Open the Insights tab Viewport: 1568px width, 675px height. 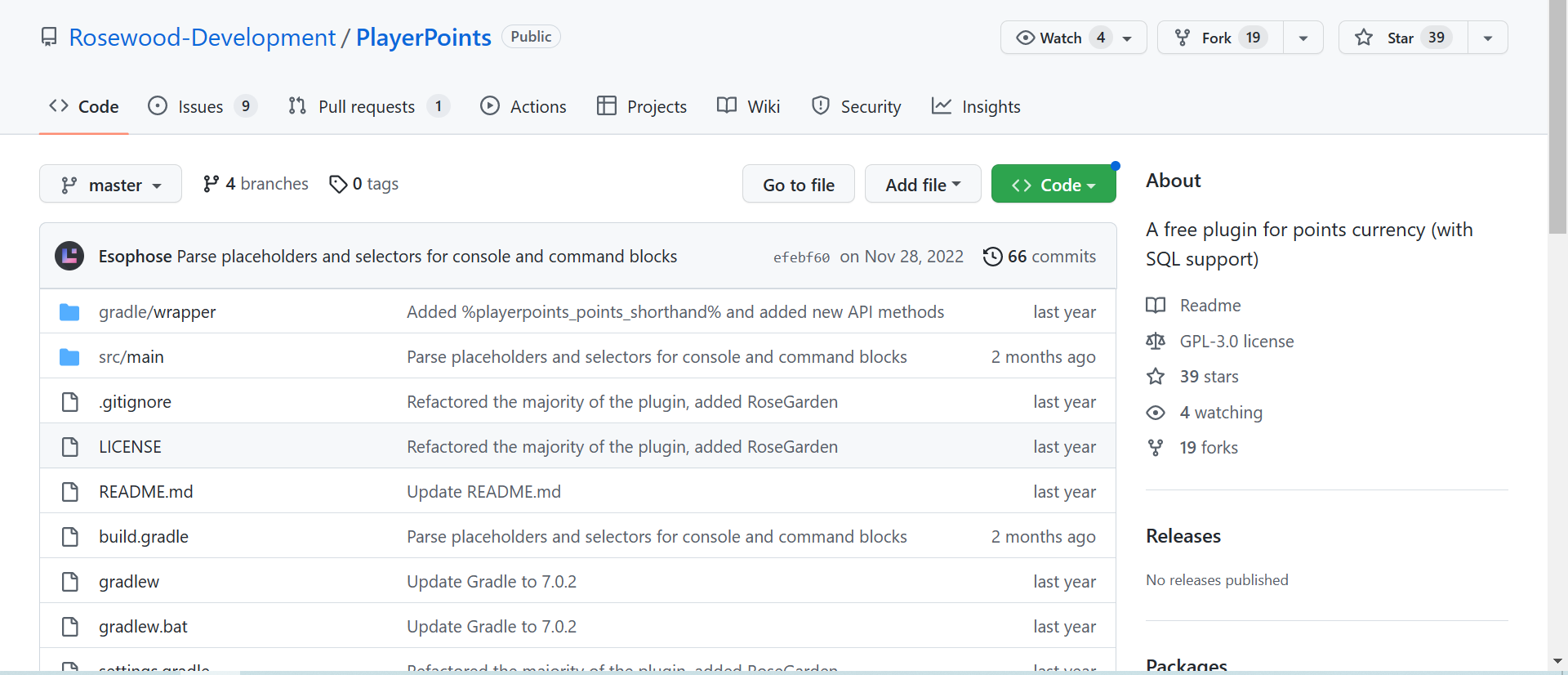click(976, 106)
